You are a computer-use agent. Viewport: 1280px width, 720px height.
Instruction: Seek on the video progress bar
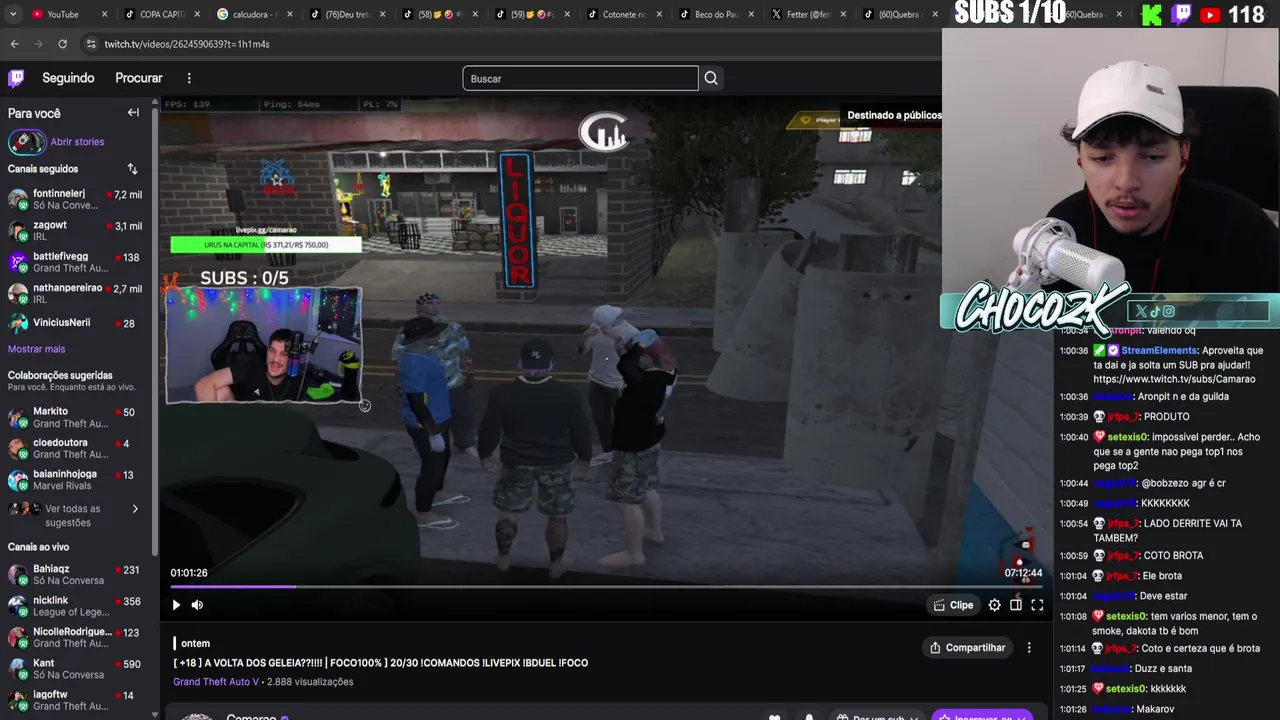(x=606, y=587)
